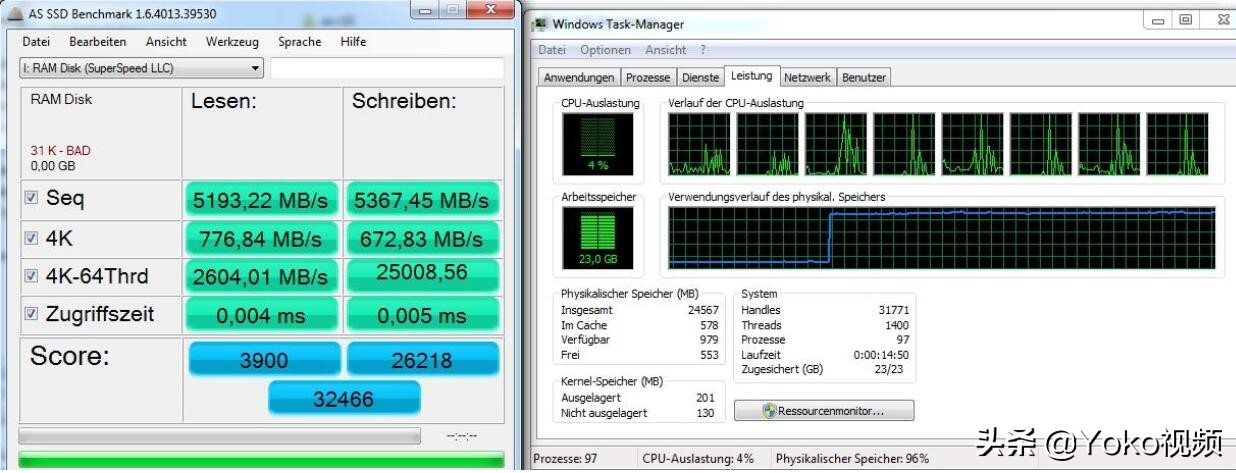Click the Ausgelagert value 201
The width and height of the screenshot is (1236, 473).
[705, 398]
